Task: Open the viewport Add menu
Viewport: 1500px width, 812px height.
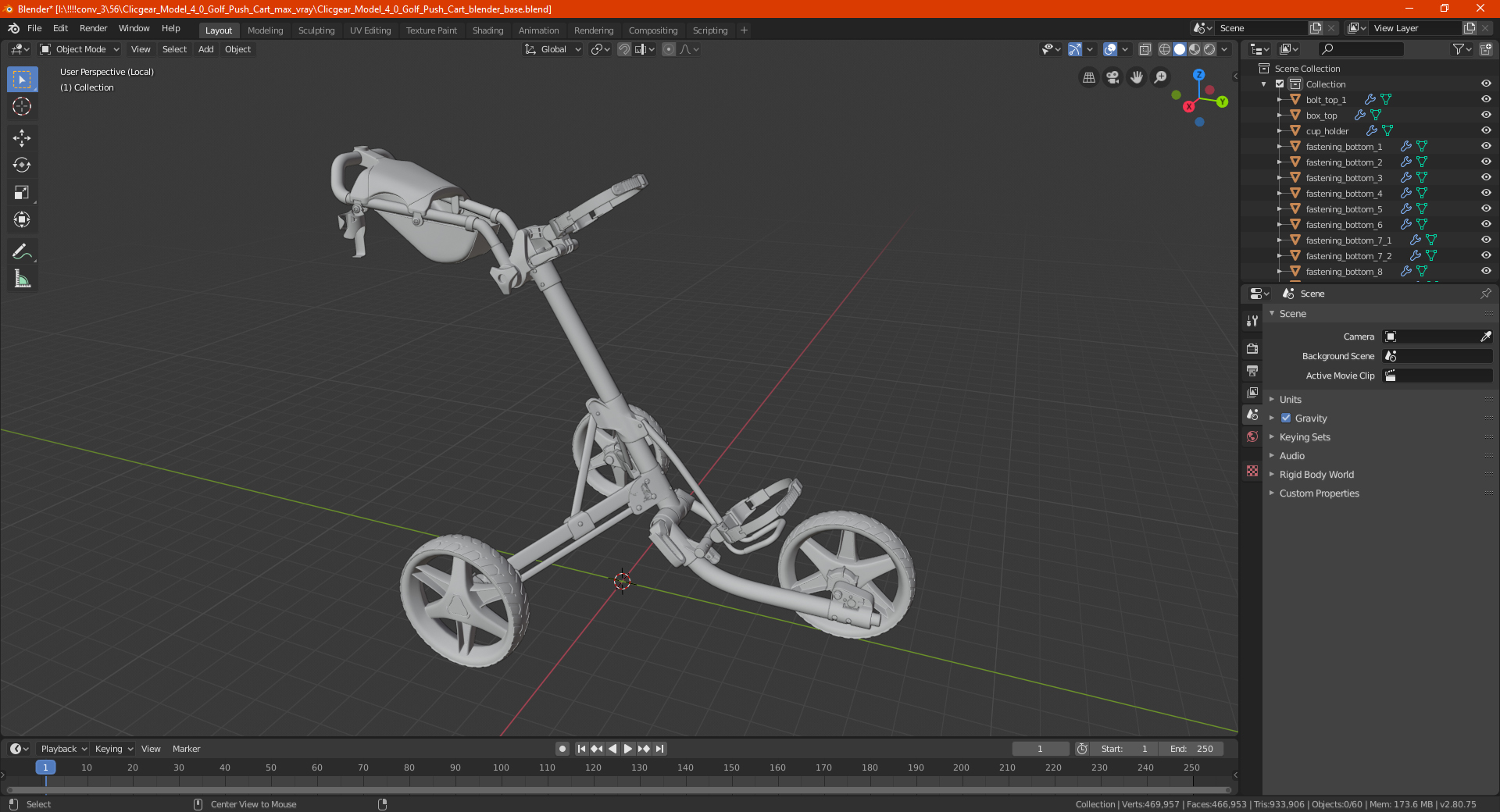Action: pos(205,49)
